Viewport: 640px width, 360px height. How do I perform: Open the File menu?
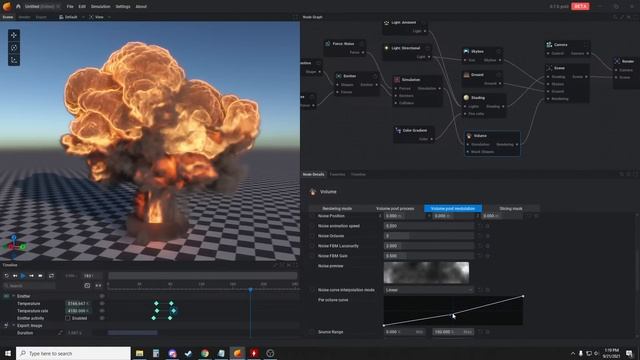click(70, 7)
